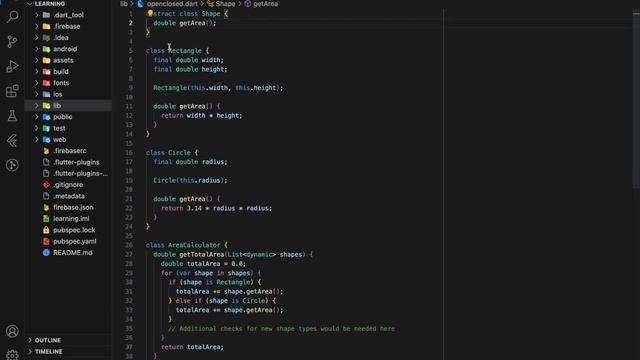
Task: Open the pubspec.yaml file
Action: tap(74, 241)
